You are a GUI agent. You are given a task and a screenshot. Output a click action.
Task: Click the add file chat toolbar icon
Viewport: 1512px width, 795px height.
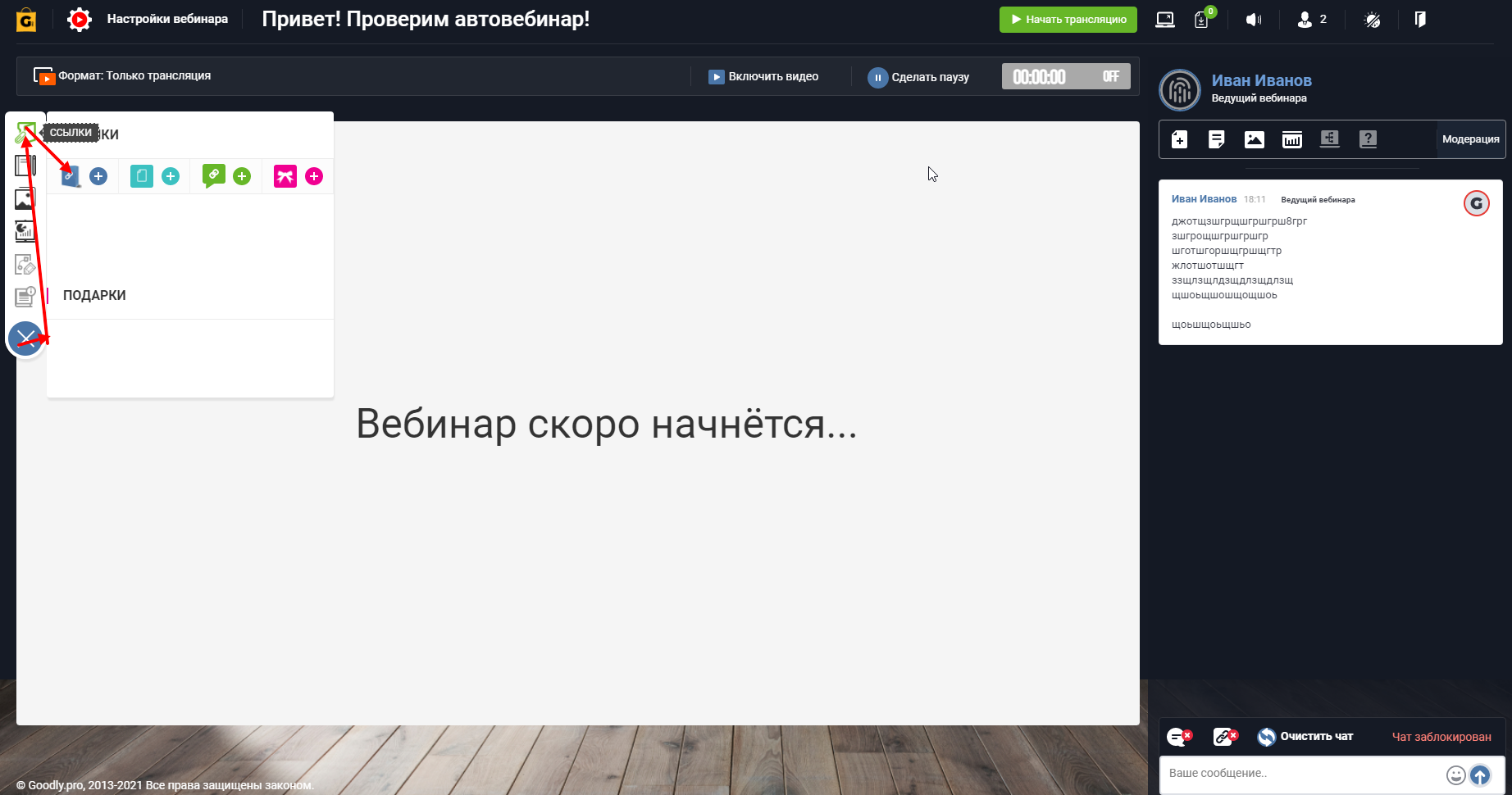tap(1179, 139)
